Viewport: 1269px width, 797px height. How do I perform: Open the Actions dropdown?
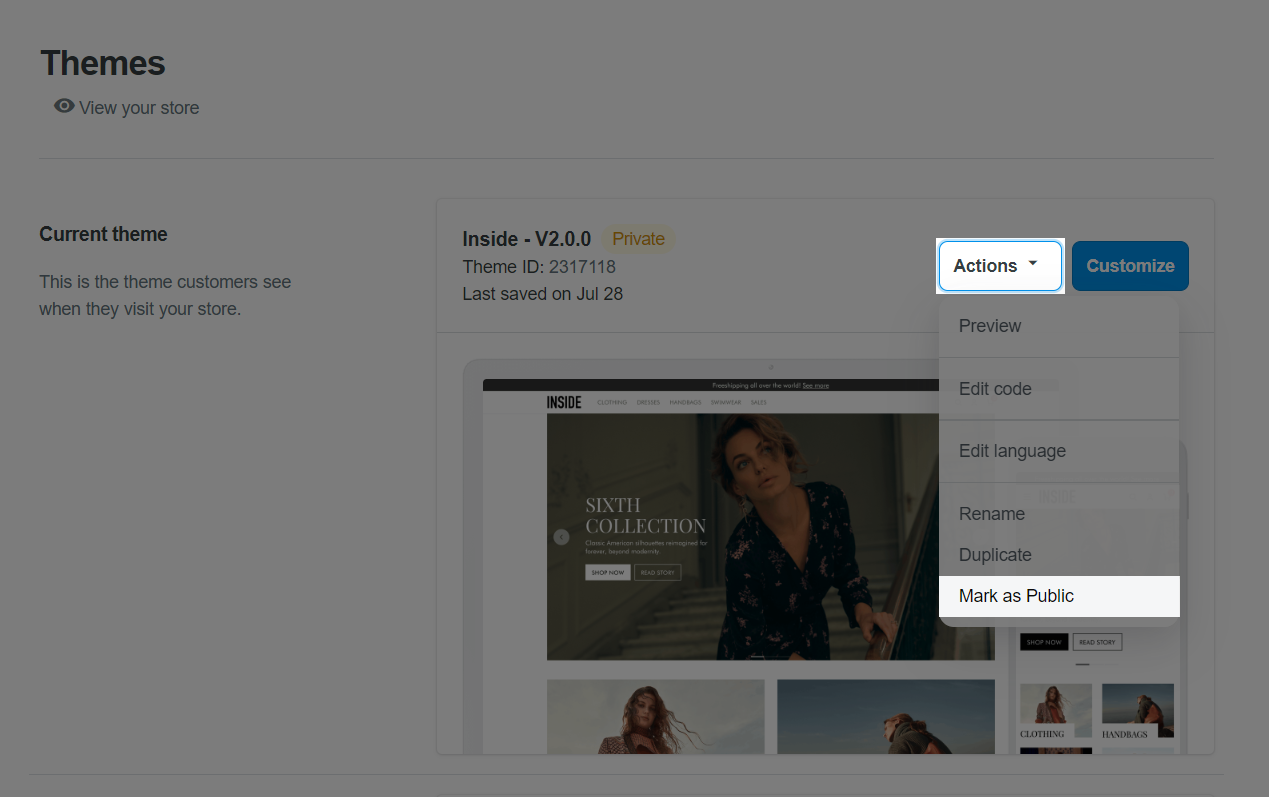pos(999,266)
